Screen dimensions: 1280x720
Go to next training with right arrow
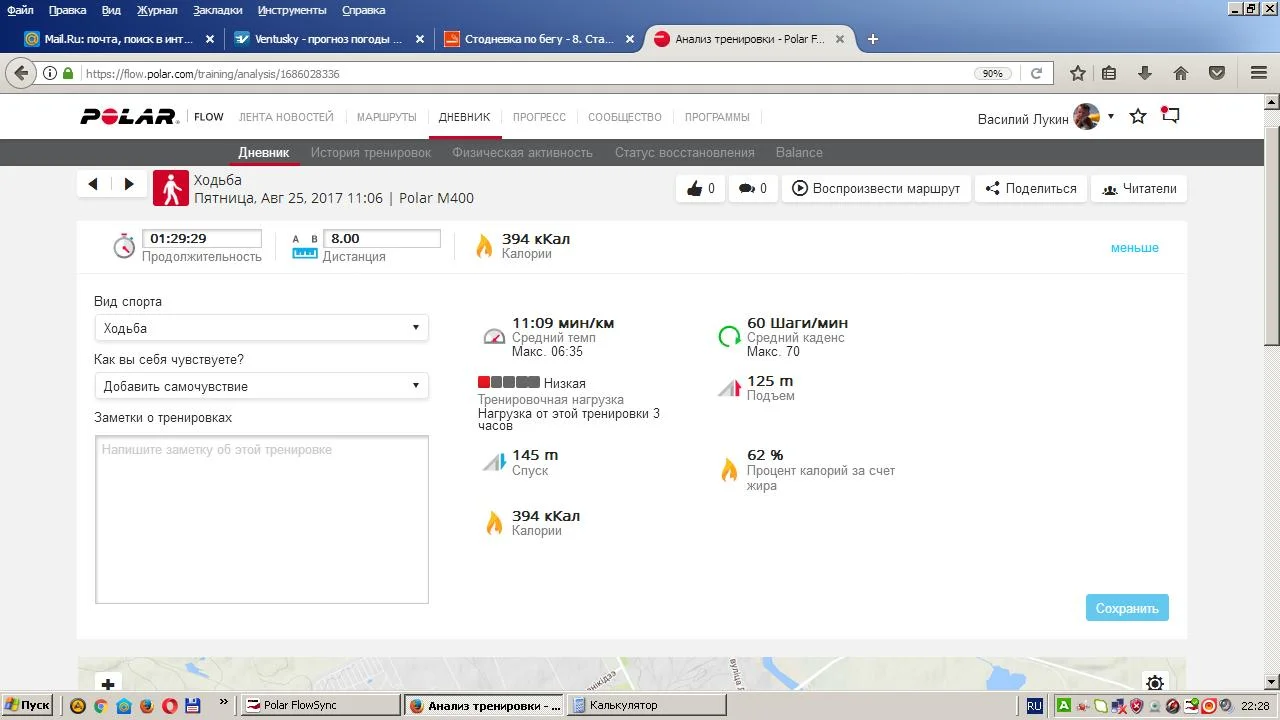(x=129, y=184)
